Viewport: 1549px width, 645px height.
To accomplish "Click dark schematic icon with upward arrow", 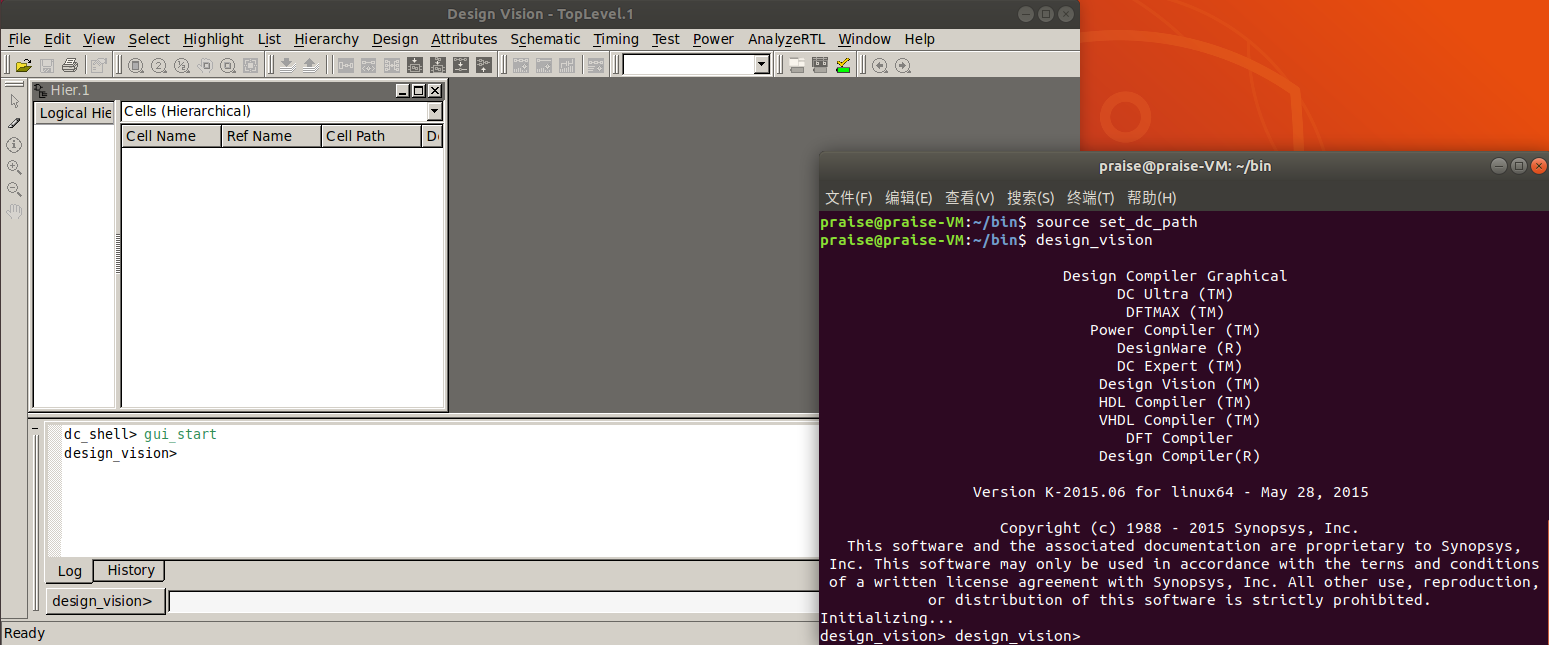I will click(484, 65).
